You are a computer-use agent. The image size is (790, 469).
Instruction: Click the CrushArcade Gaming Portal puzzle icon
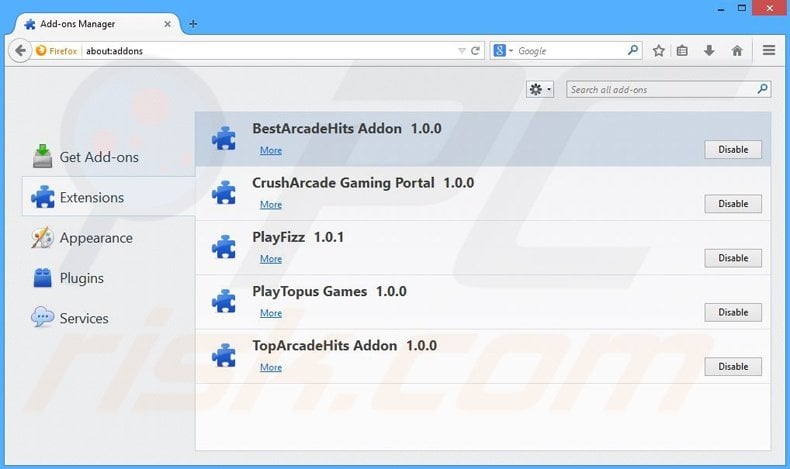tap(224, 192)
